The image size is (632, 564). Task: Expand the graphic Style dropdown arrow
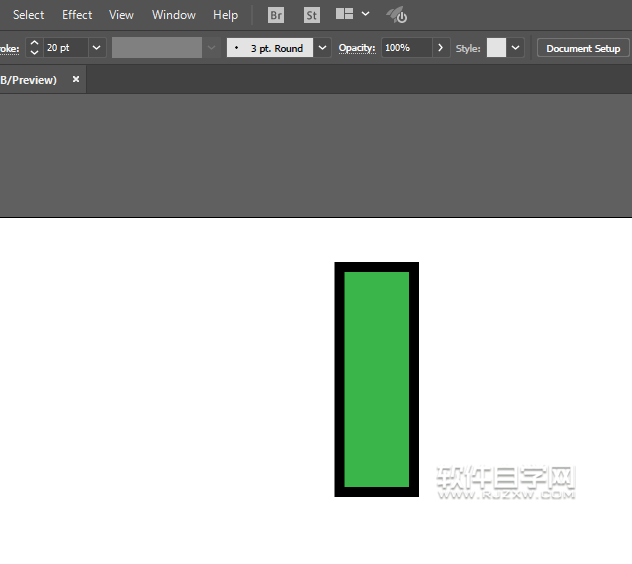pyautogui.click(x=516, y=48)
